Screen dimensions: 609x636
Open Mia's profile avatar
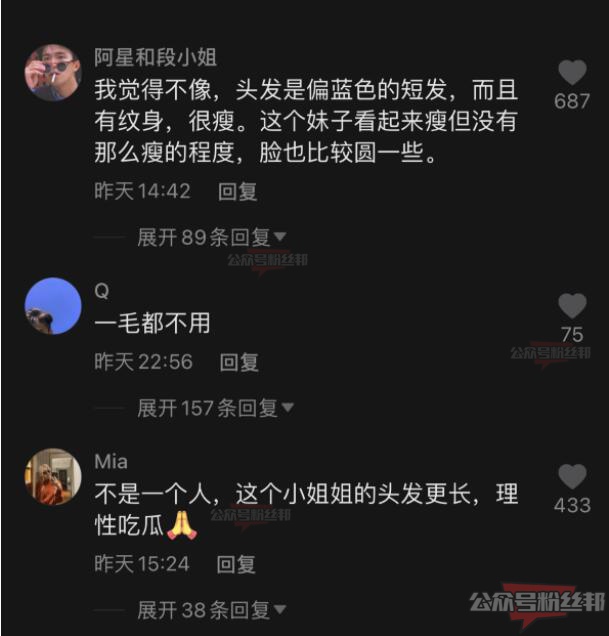[x=53, y=477]
